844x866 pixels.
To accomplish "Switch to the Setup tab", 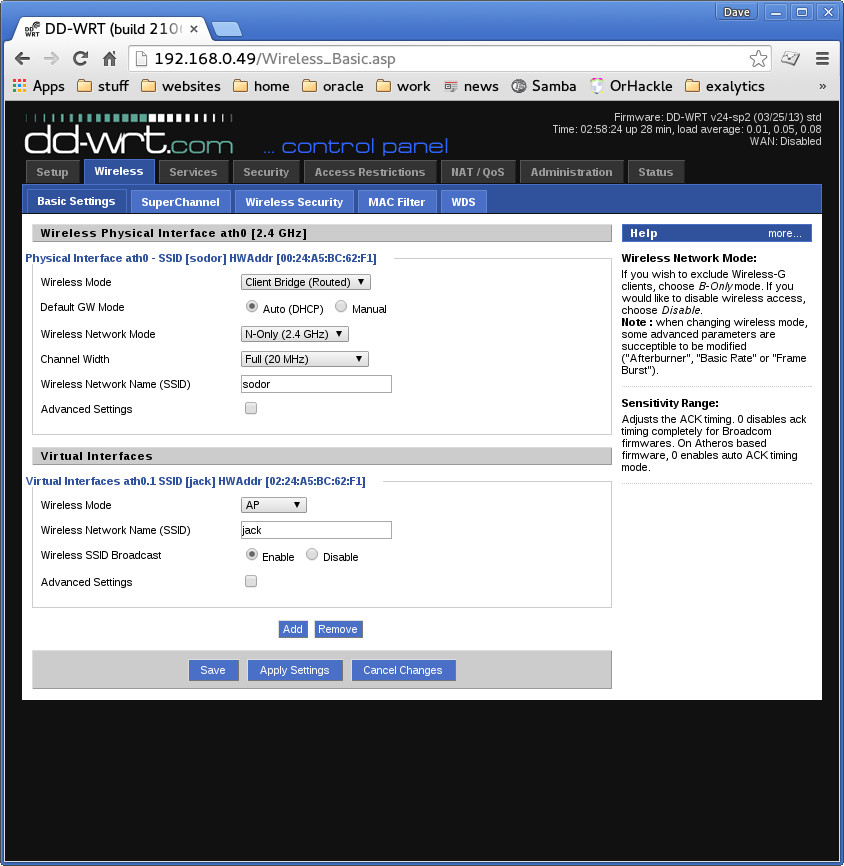I will coord(52,172).
